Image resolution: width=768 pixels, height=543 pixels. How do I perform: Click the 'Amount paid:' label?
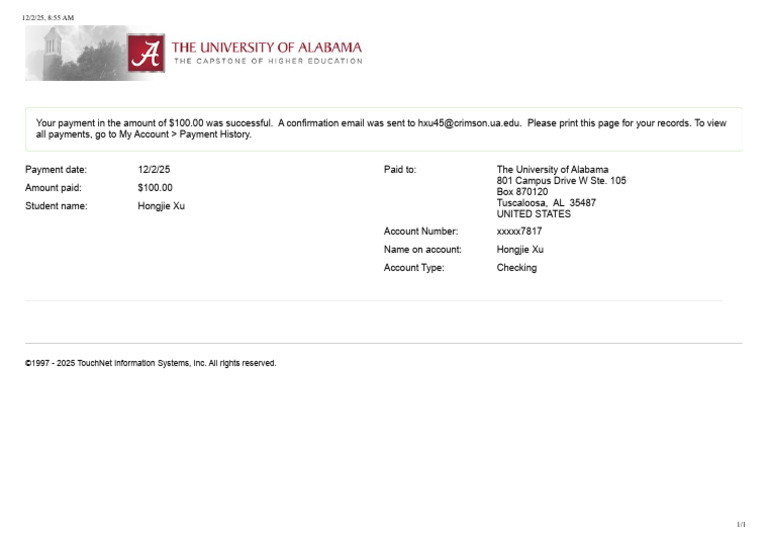[x=53, y=188]
